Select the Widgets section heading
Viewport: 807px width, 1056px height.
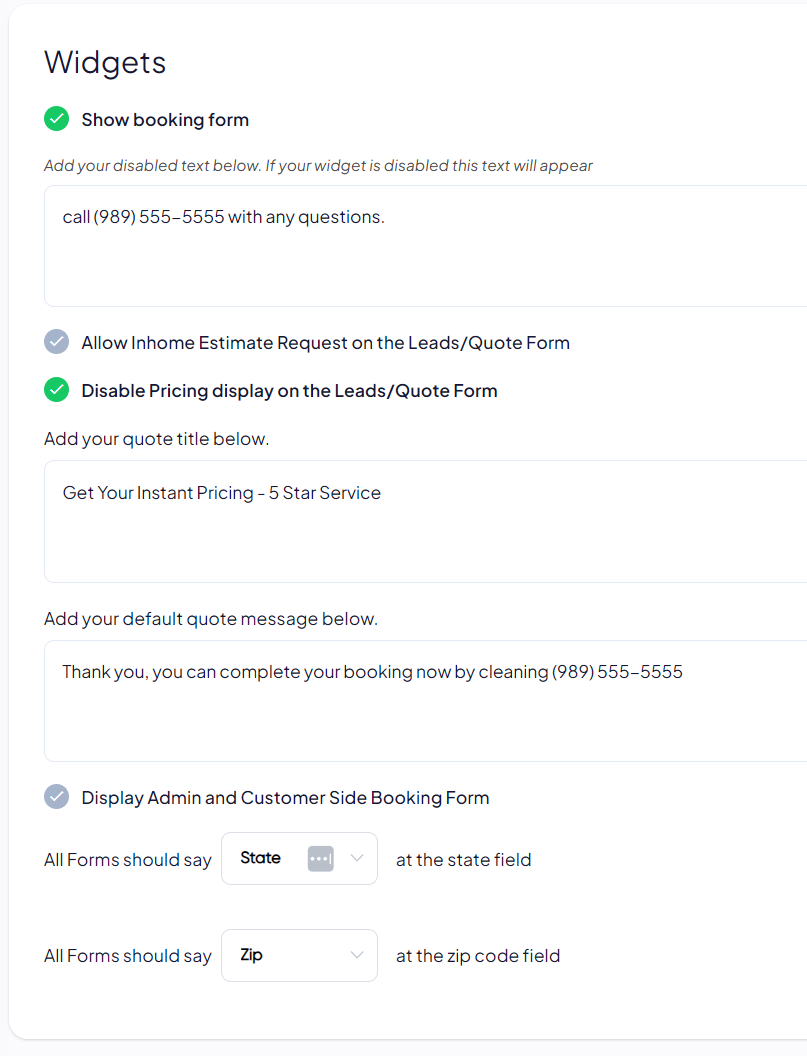click(105, 63)
